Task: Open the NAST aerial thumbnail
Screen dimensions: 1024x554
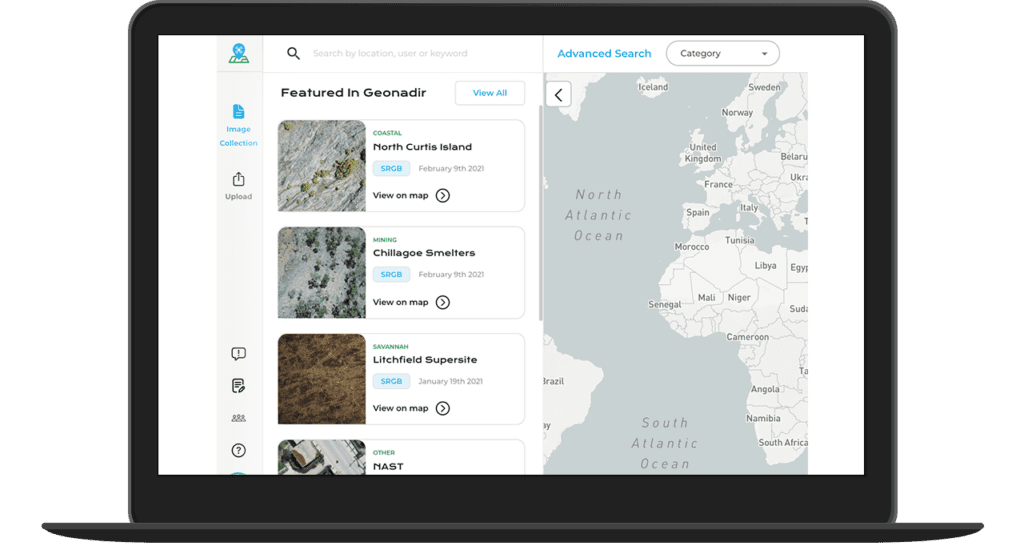Action: (322, 457)
